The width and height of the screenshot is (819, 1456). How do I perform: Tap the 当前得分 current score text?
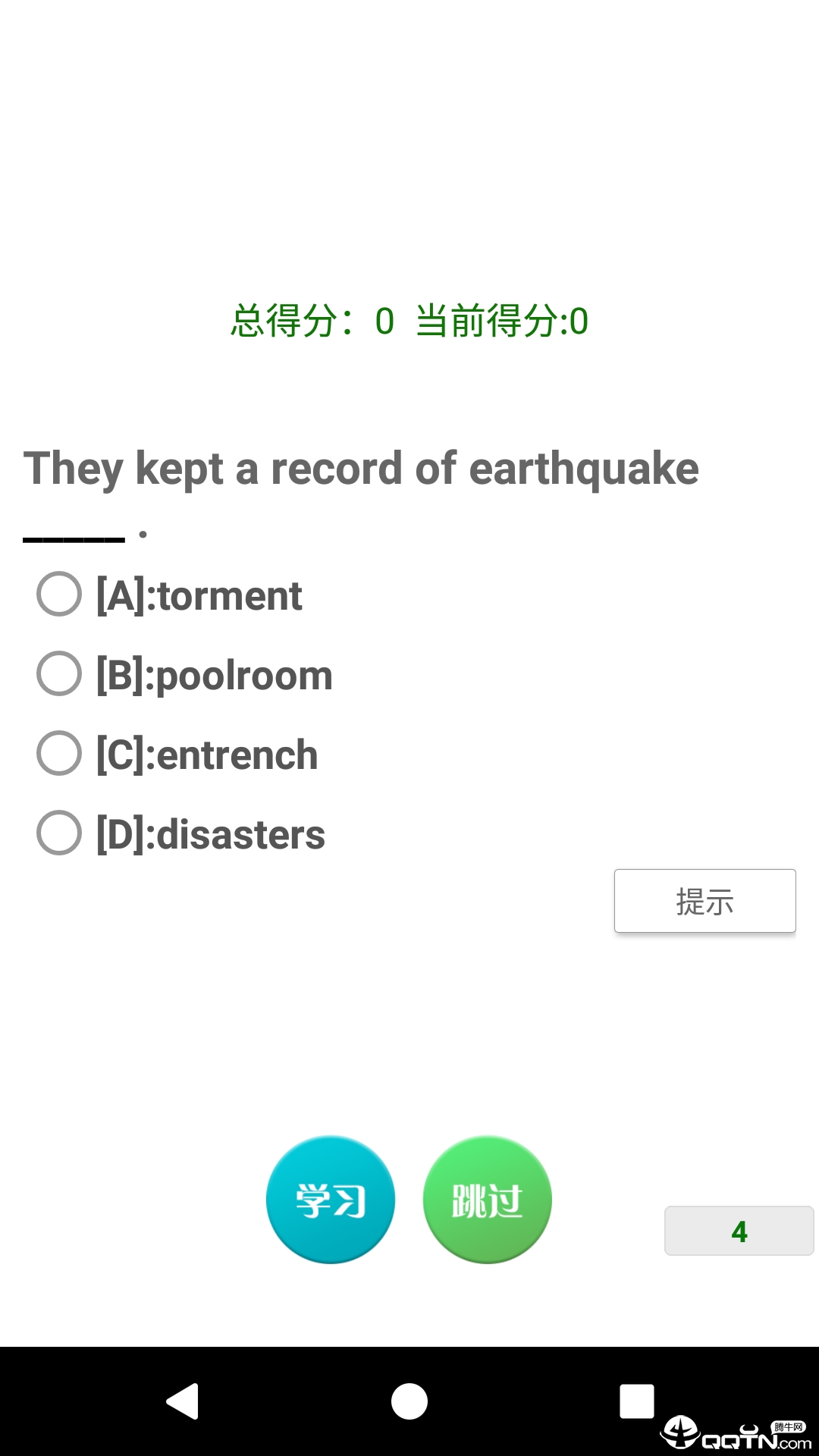click(x=502, y=321)
